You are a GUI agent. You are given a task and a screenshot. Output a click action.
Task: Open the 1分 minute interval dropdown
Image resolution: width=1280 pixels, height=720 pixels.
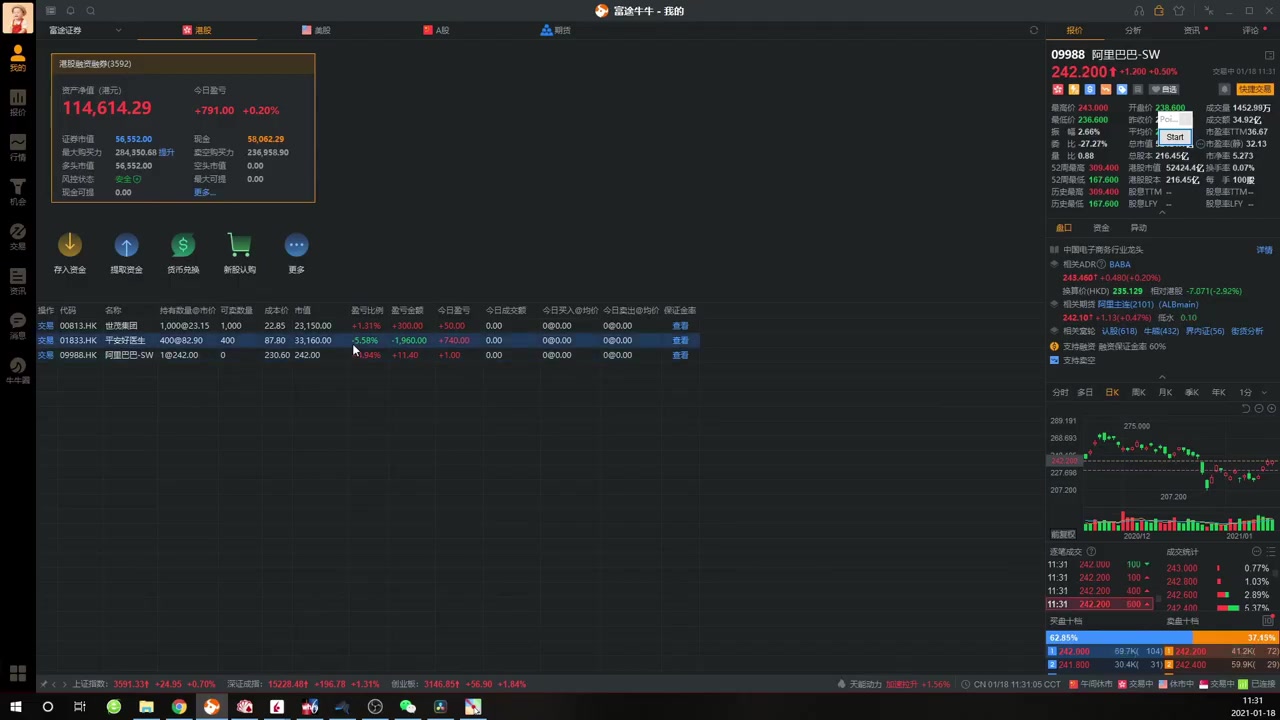(1250, 392)
